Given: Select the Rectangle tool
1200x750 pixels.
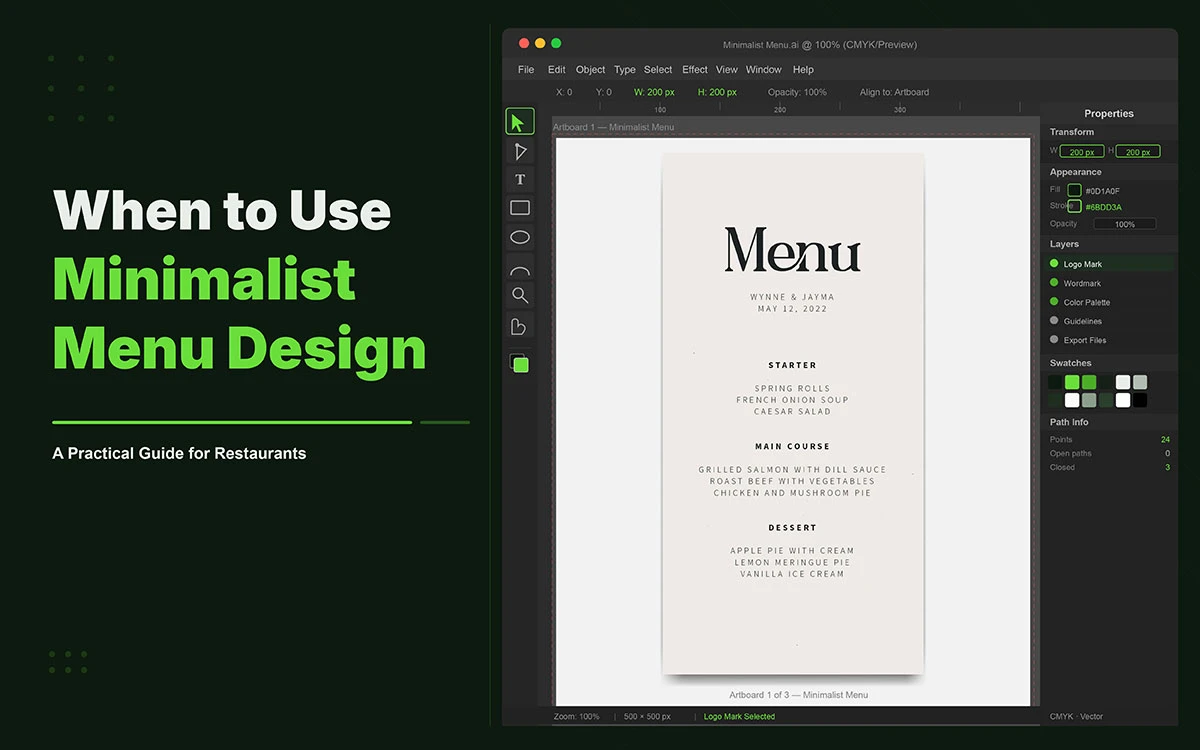Looking at the screenshot, I should pyautogui.click(x=519, y=208).
